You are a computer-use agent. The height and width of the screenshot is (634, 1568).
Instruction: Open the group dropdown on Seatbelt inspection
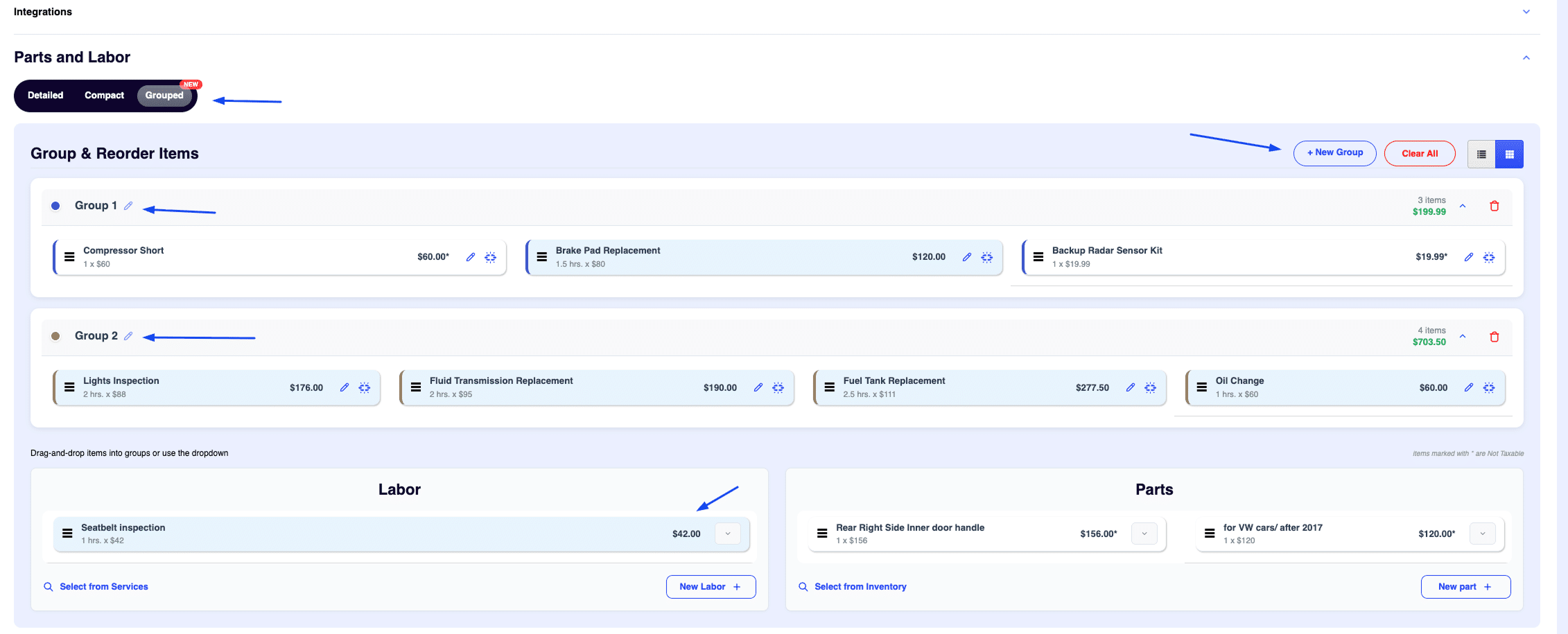[x=727, y=534]
